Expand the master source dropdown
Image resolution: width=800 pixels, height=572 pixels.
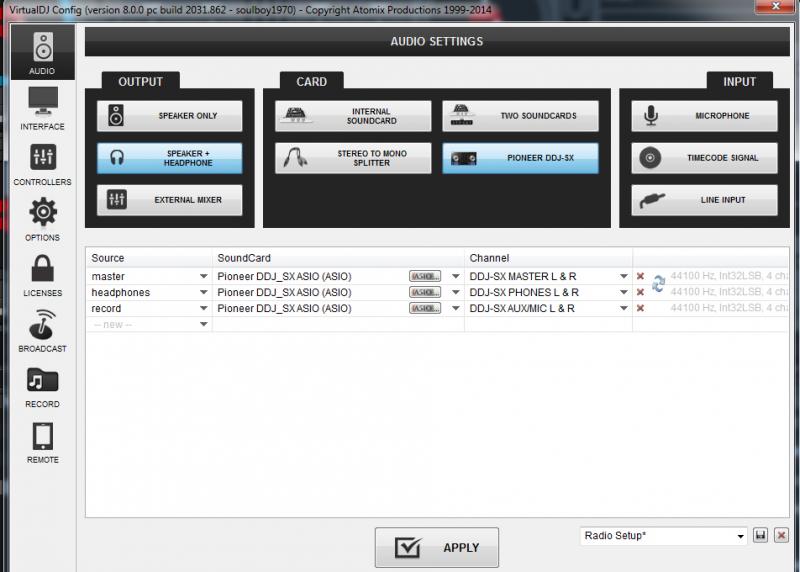click(204, 276)
